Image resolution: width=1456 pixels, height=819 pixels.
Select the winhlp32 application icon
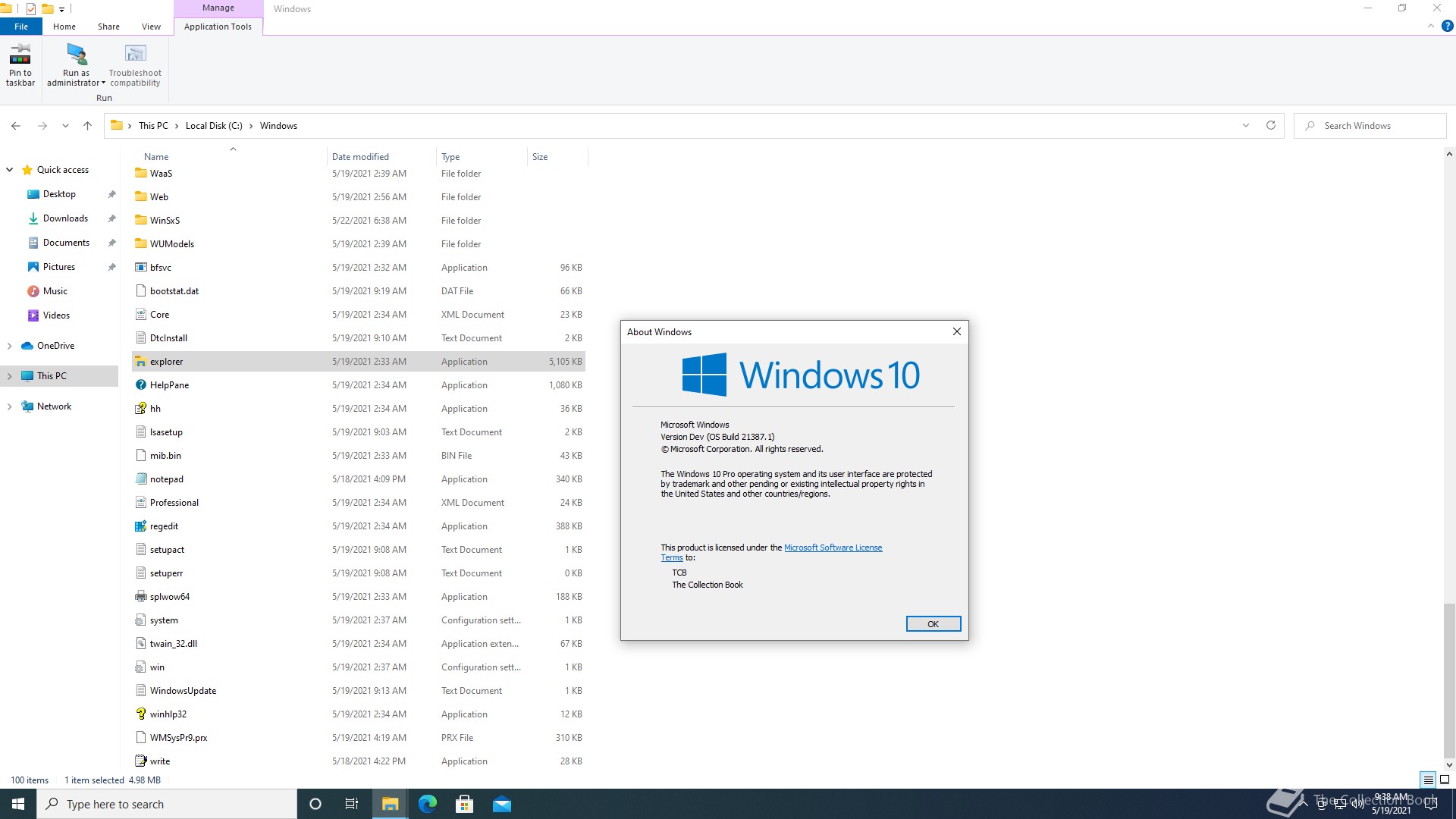[140, 714]
